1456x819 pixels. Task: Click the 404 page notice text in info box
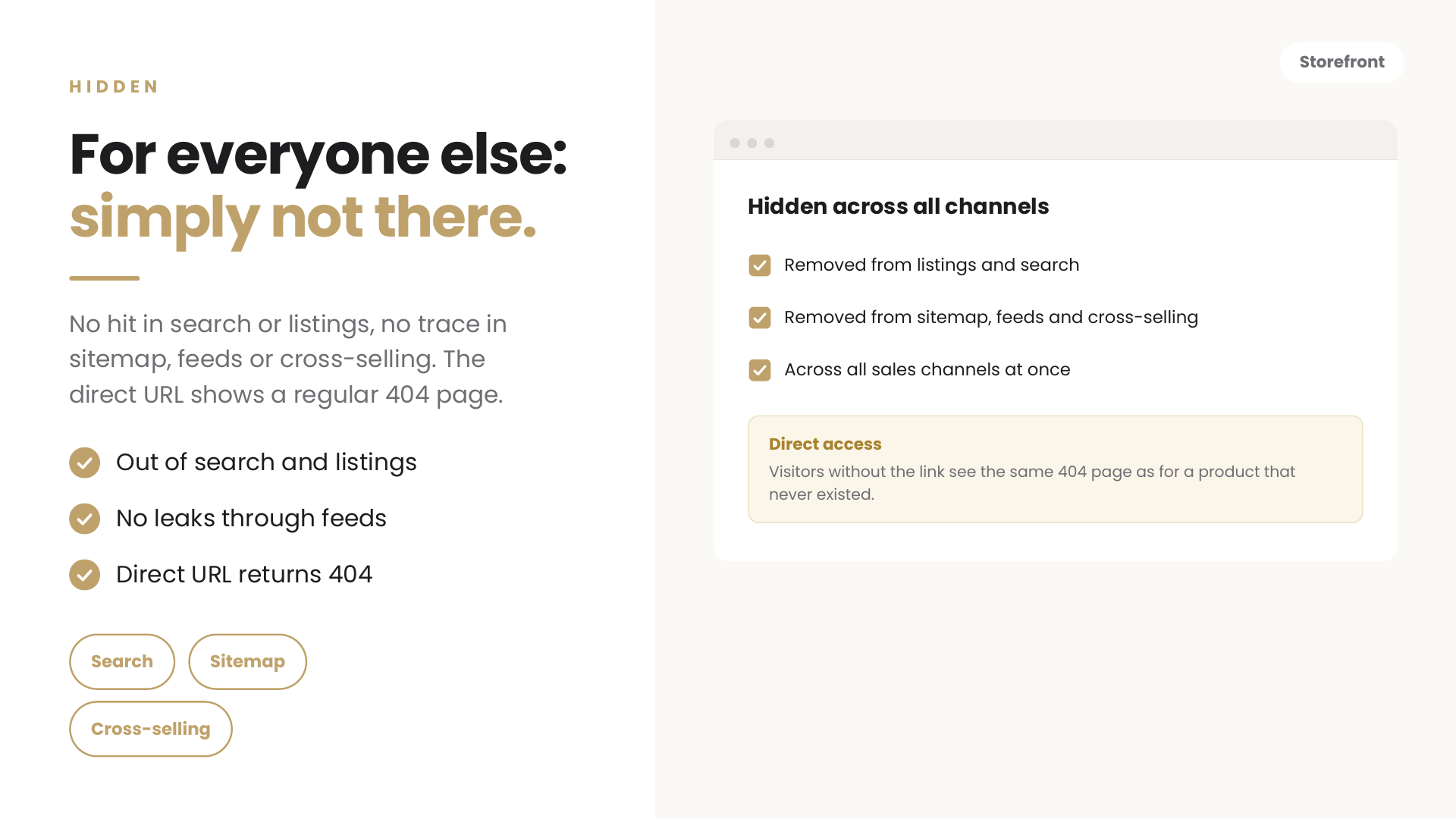pos(1032,483)
